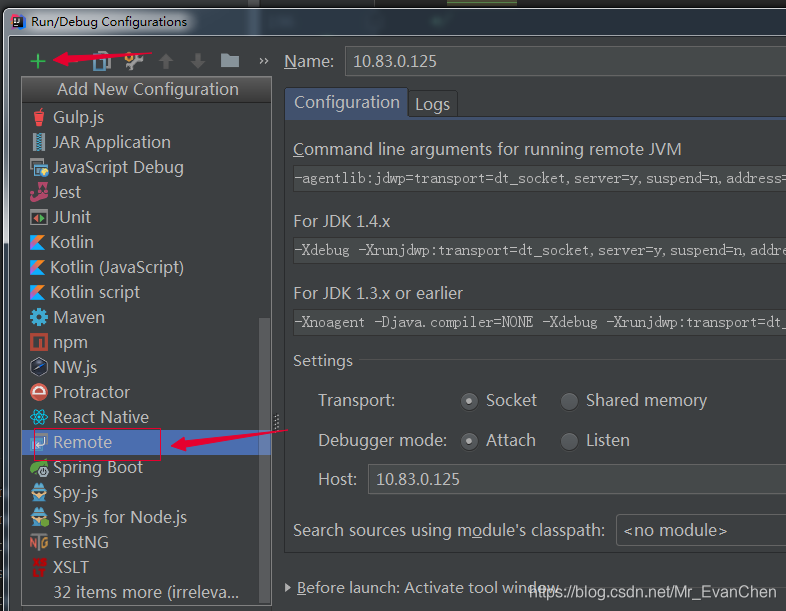Select Spring Boot list entry text

98,468
